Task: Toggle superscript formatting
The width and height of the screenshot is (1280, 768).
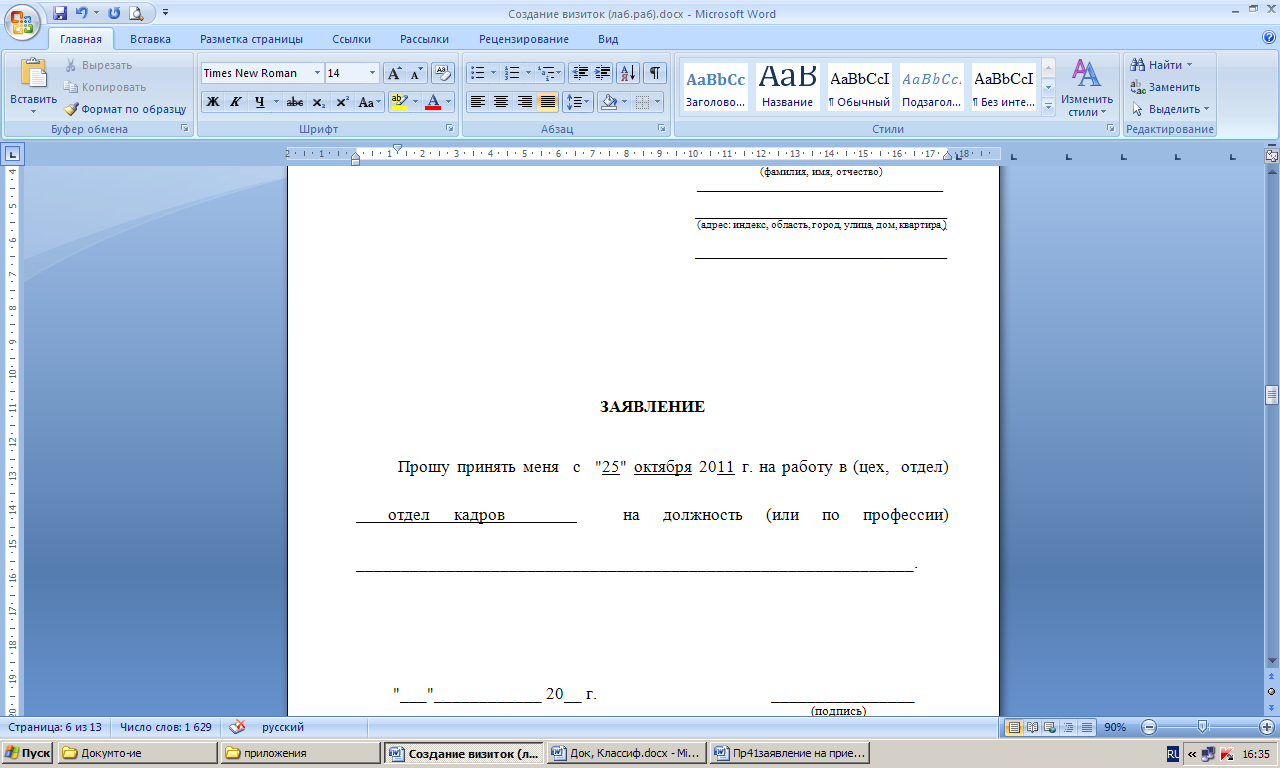Action: point(342,102)
